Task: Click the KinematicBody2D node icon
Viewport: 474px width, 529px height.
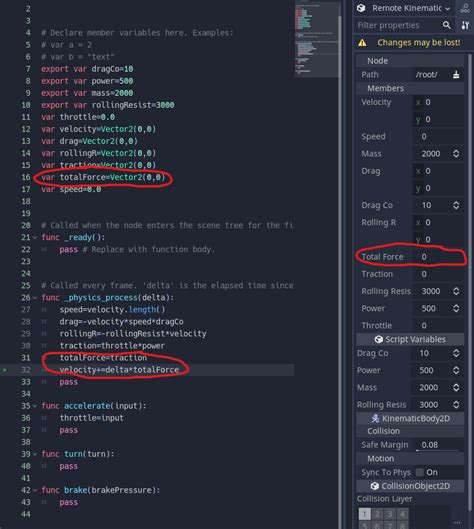Action: tap(375, 419)
